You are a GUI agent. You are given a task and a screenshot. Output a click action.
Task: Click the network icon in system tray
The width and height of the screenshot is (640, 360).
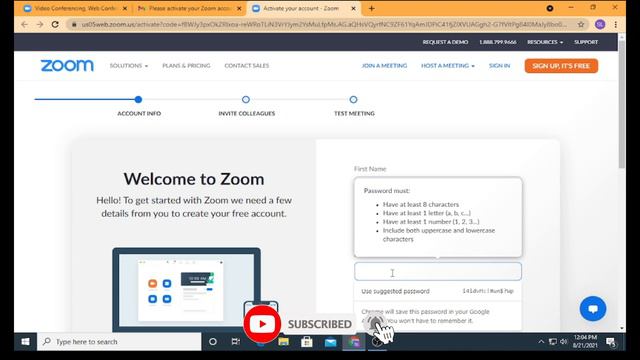pos(553,342)
